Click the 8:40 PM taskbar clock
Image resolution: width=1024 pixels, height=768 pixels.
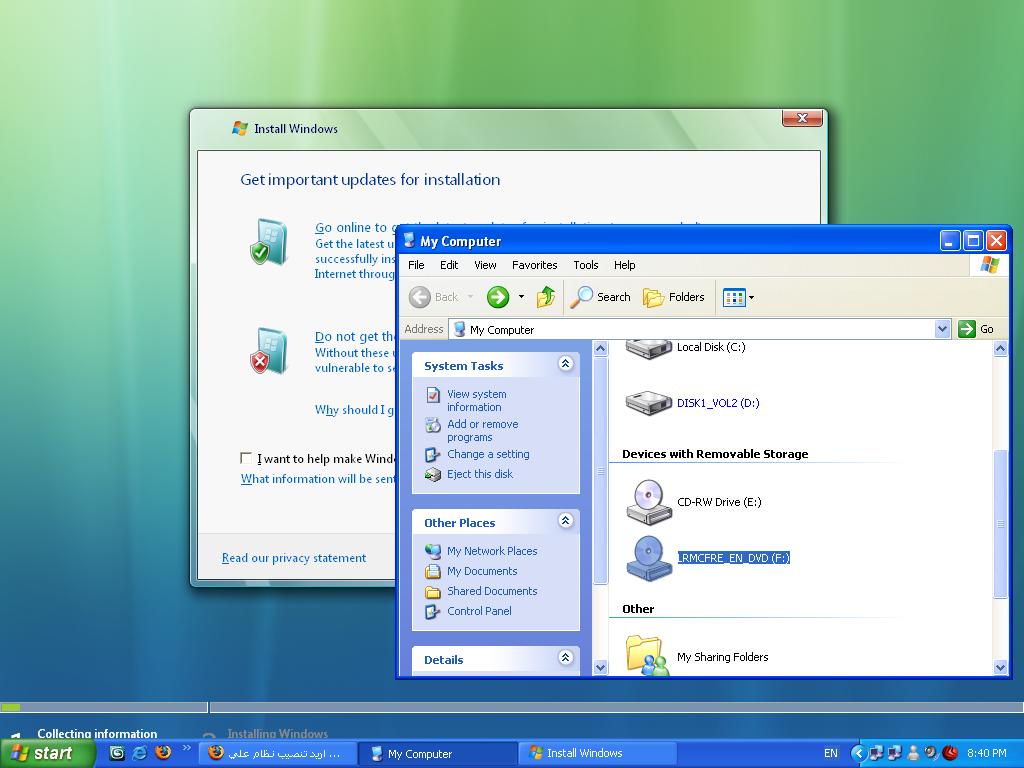tap(987, 754)
